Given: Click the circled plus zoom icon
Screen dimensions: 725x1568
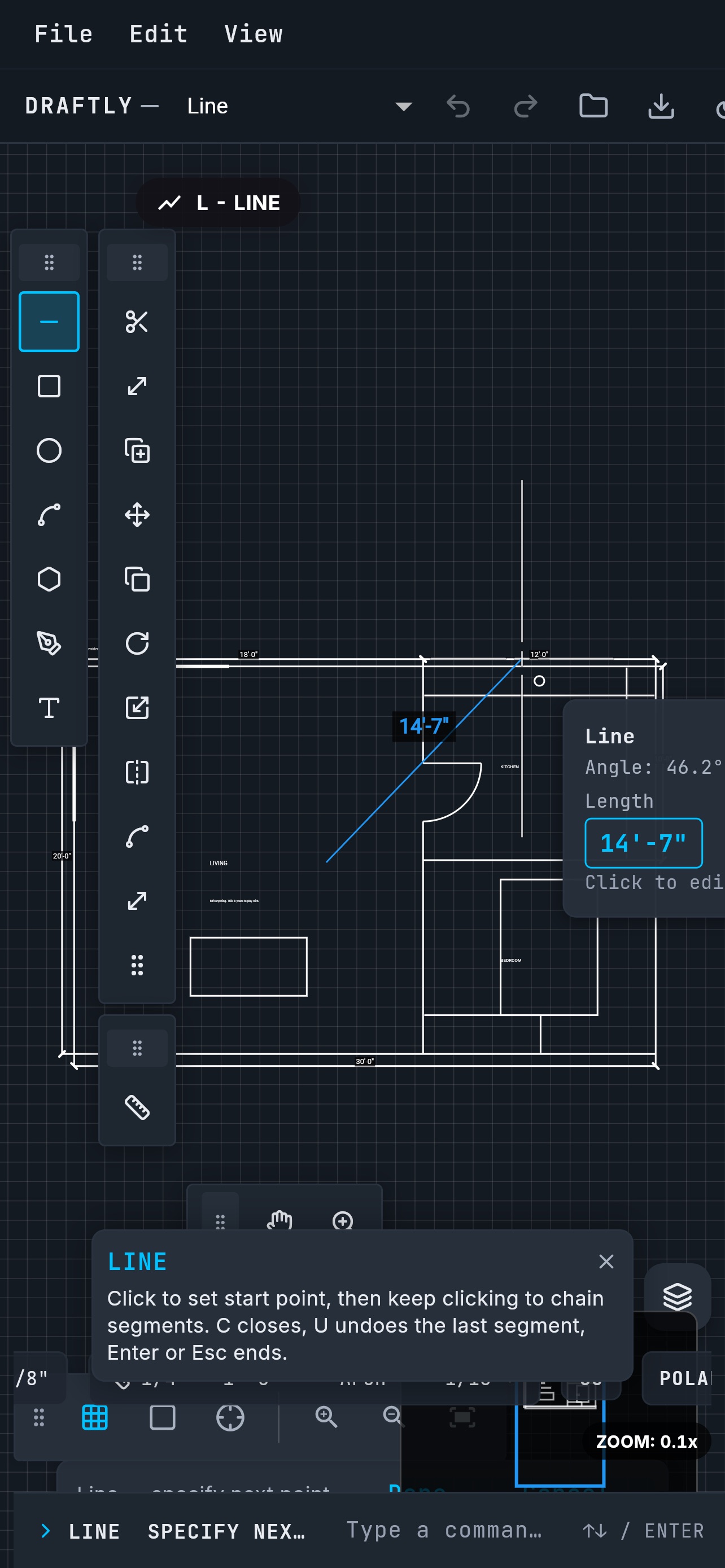Looking at the screenshot, I should 343,1220.
